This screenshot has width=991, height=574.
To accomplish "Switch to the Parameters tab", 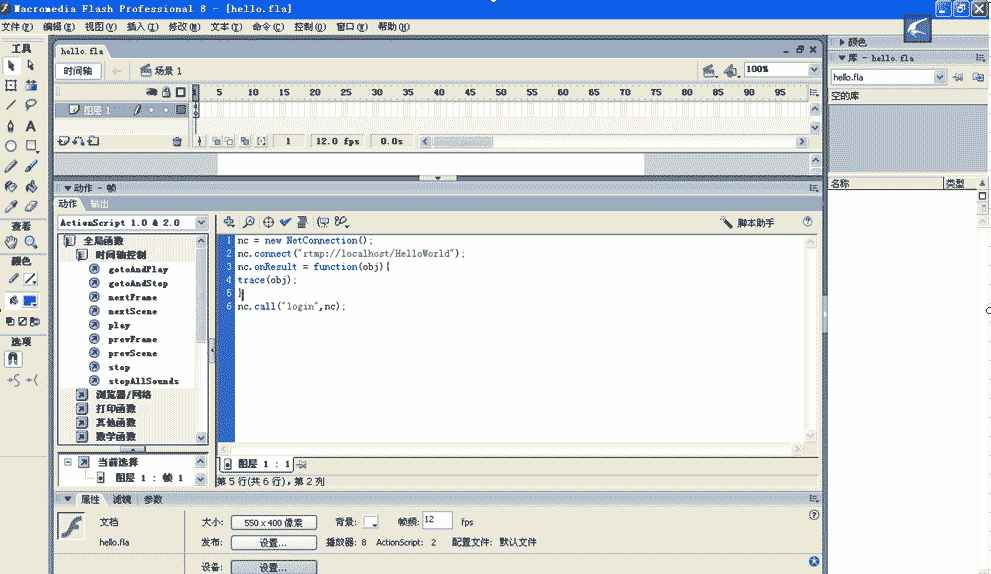I will (153, 499).
